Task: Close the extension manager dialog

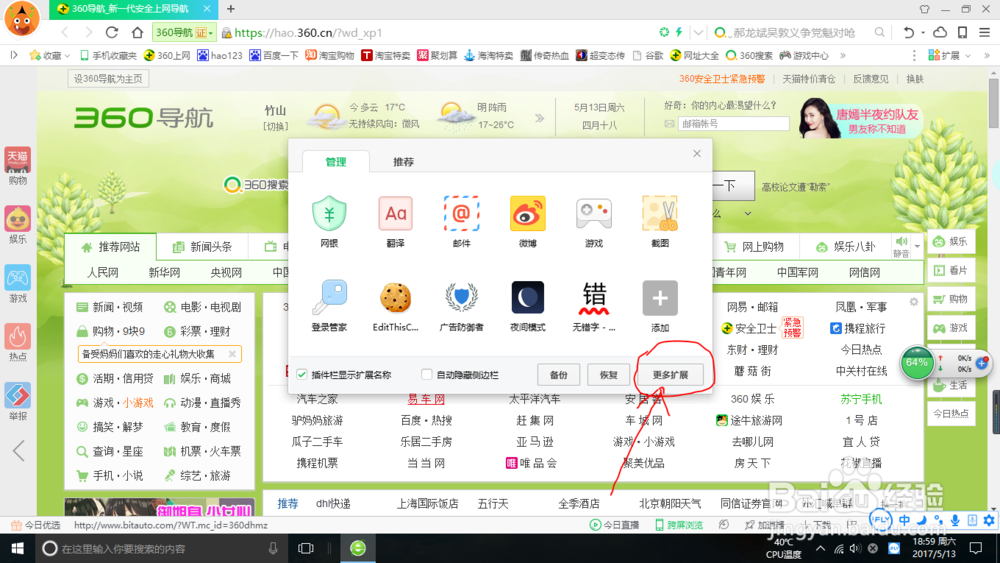Action: (696, 154)
